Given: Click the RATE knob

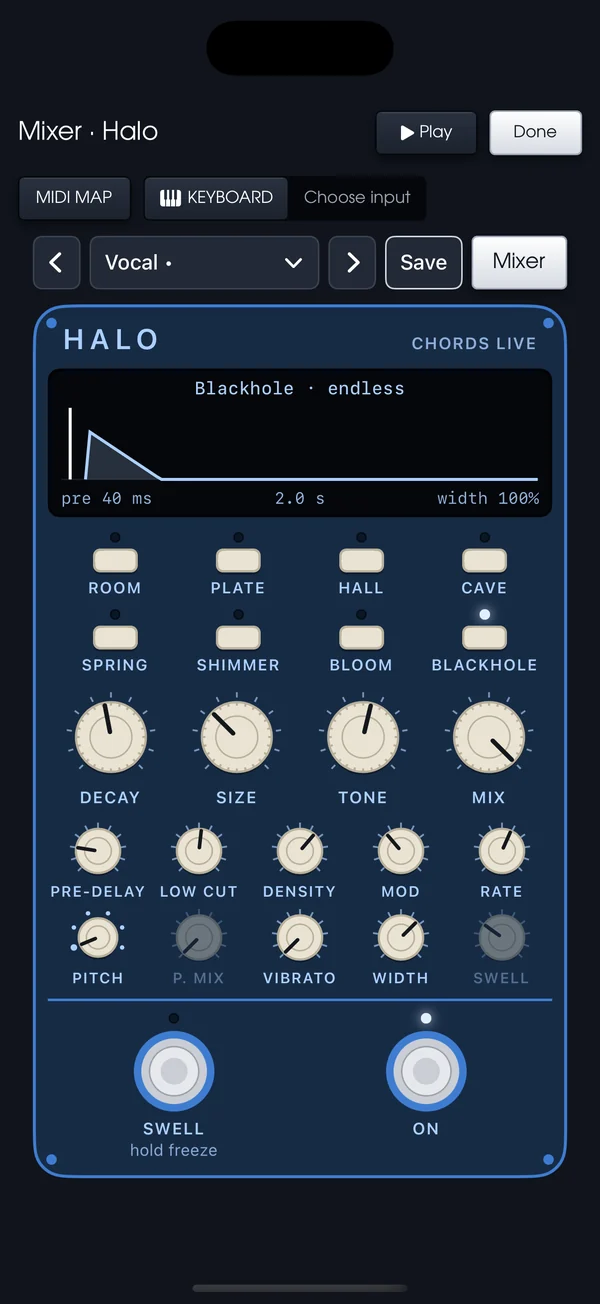Looking at the screenshot, I should pyautogui.click(x=501, y=851).
